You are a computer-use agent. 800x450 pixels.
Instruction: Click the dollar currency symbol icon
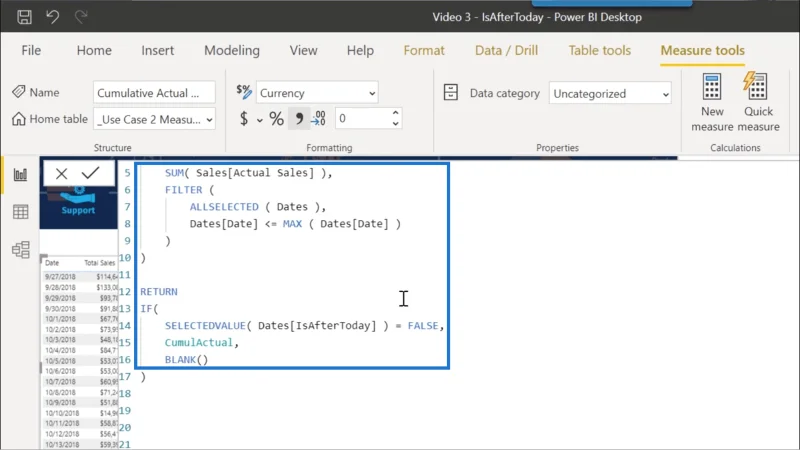tap(244, 119)
